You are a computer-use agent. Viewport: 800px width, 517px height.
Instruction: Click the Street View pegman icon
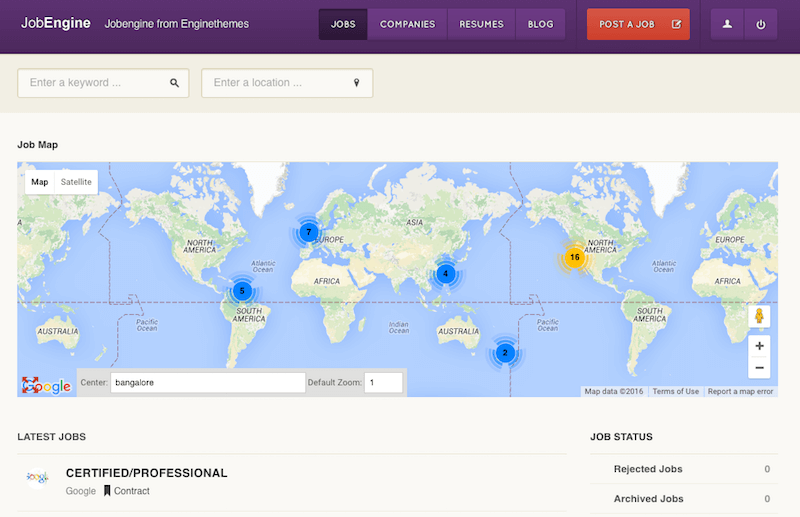point(759,316)
